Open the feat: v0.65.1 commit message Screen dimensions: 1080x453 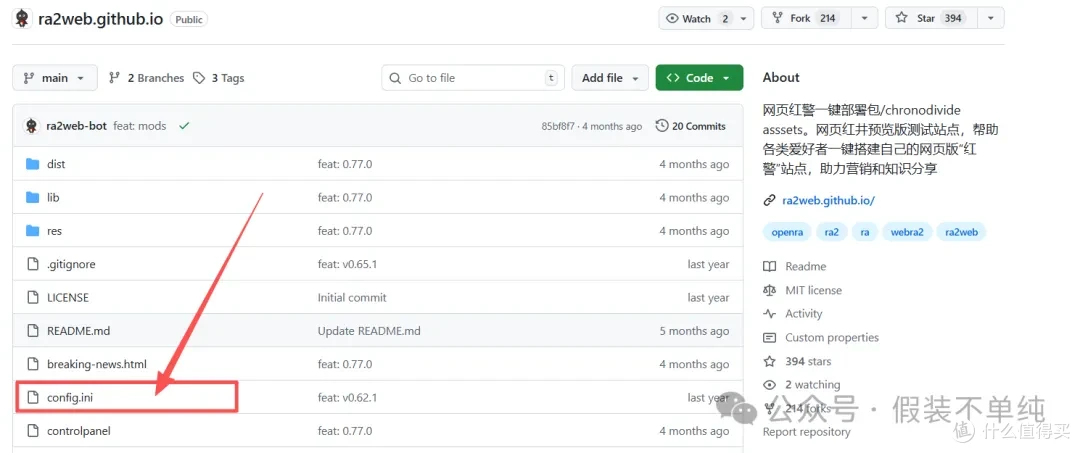(347, 264)
